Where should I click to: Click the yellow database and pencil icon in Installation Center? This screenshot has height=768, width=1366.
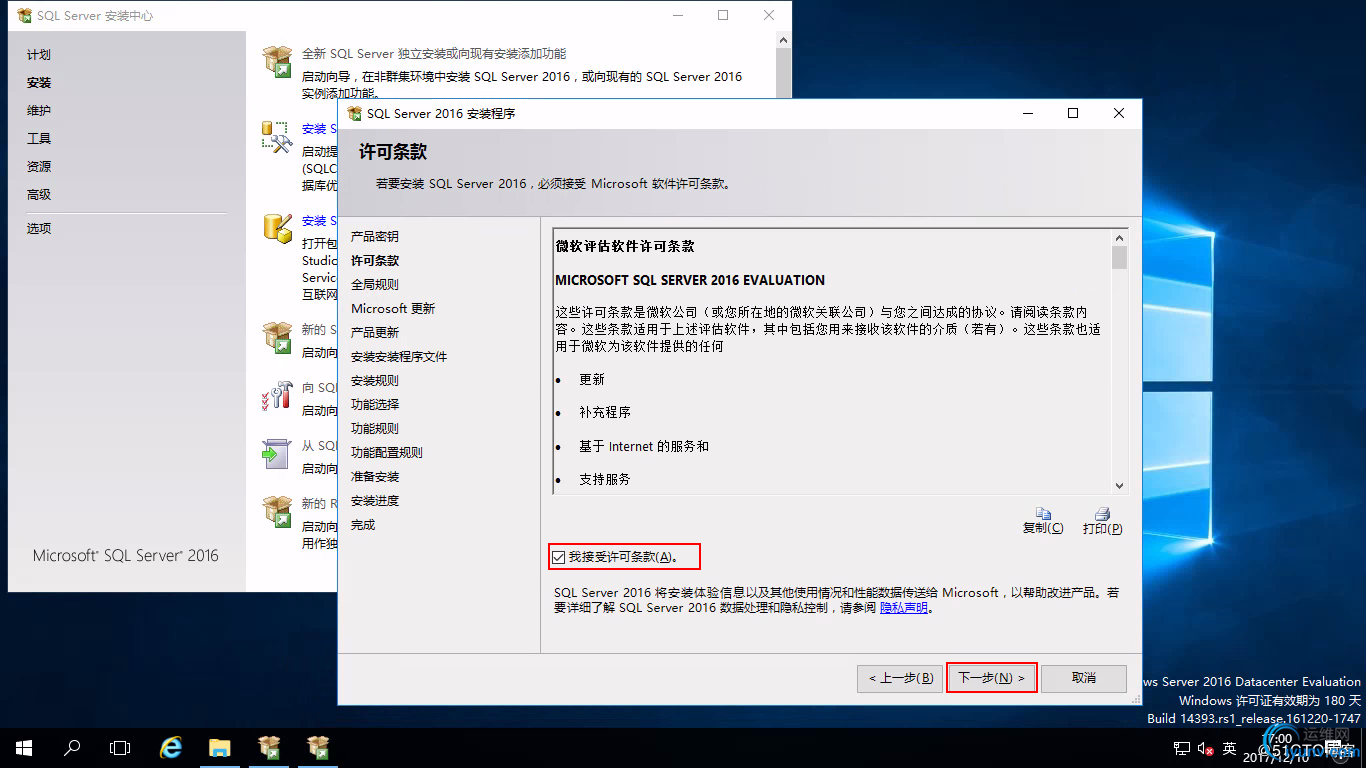pos(276,229)
